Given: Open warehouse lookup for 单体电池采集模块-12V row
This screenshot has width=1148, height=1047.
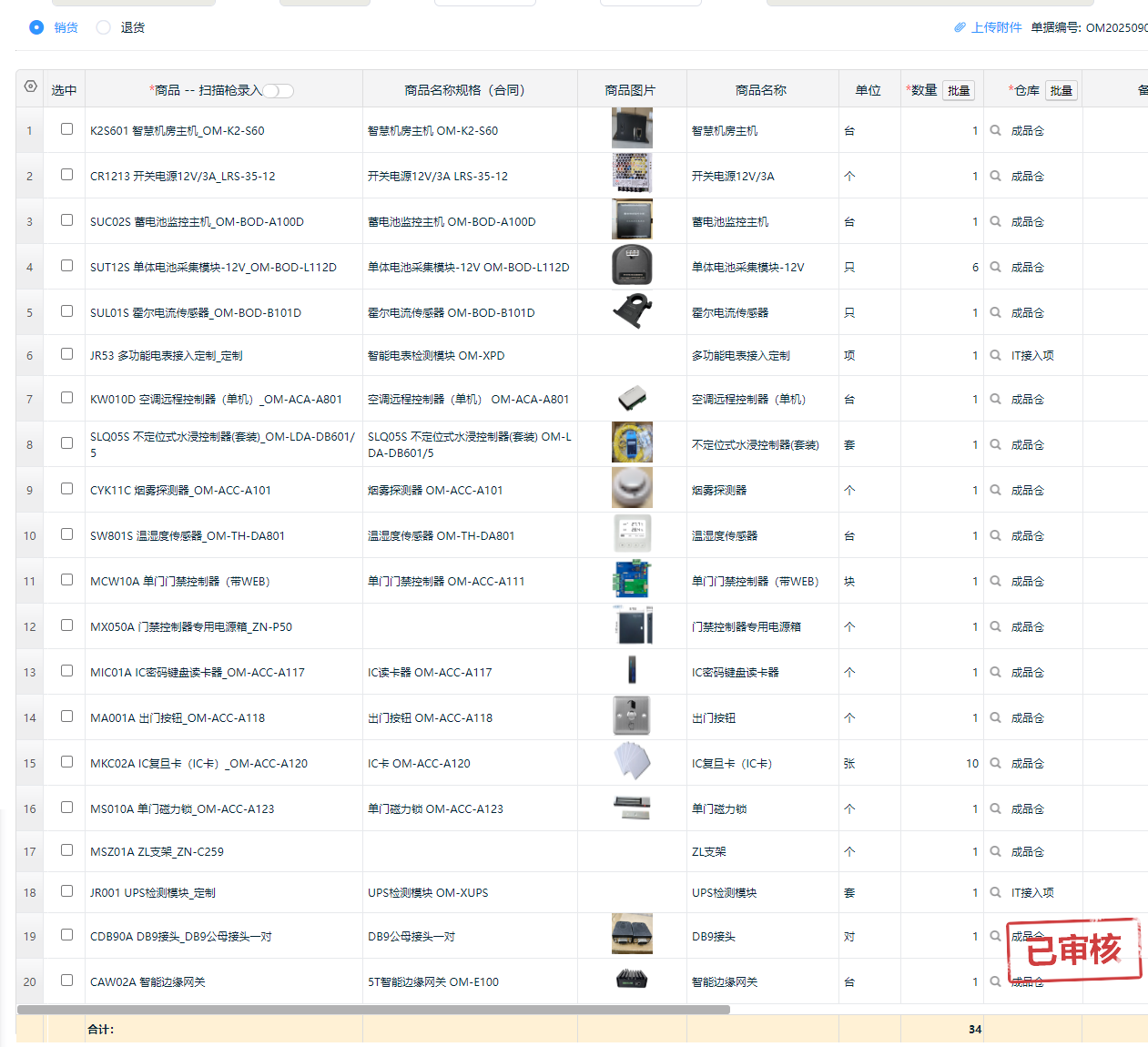Looking at the screenshot, I should tap(995, 267).
